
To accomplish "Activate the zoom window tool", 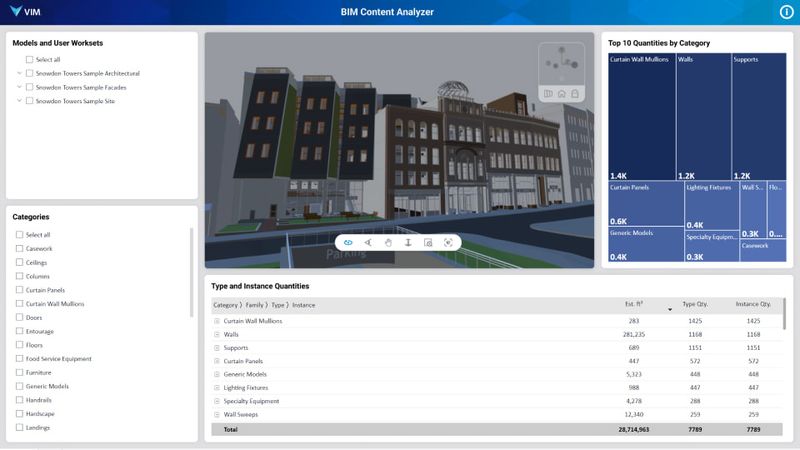I will coord(428,243).
